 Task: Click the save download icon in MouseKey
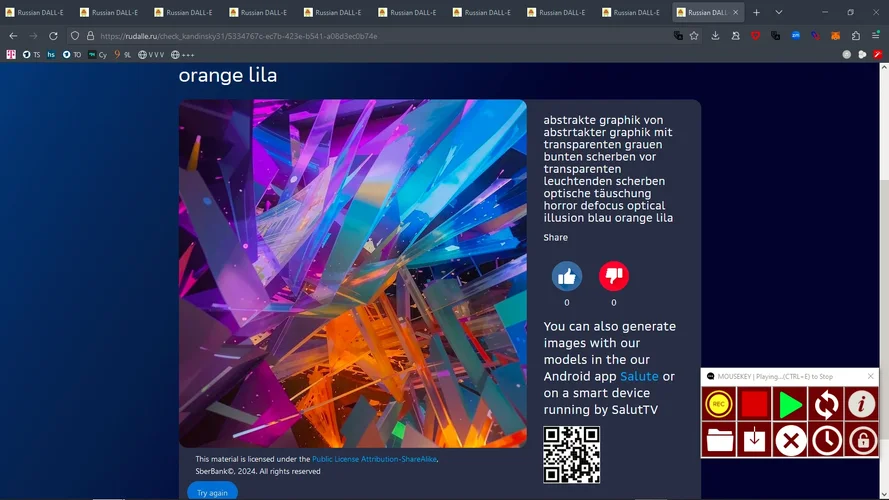click(x=755, y=440)
